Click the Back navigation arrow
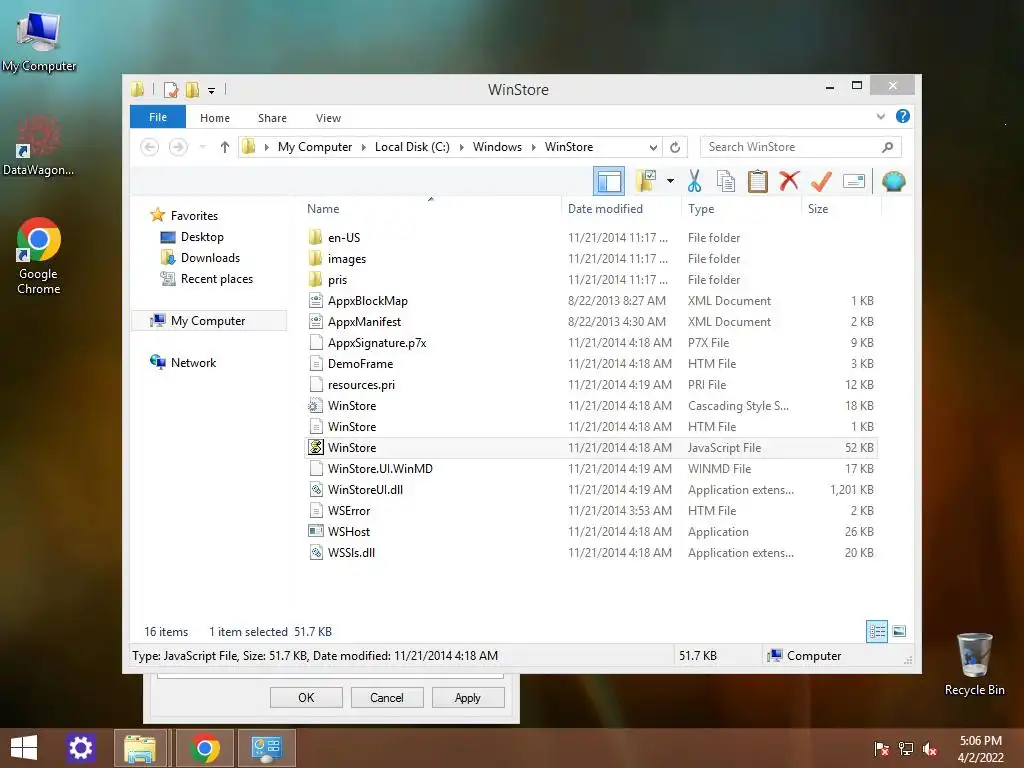Viewport: 1024px width, 768px height. 150,147
